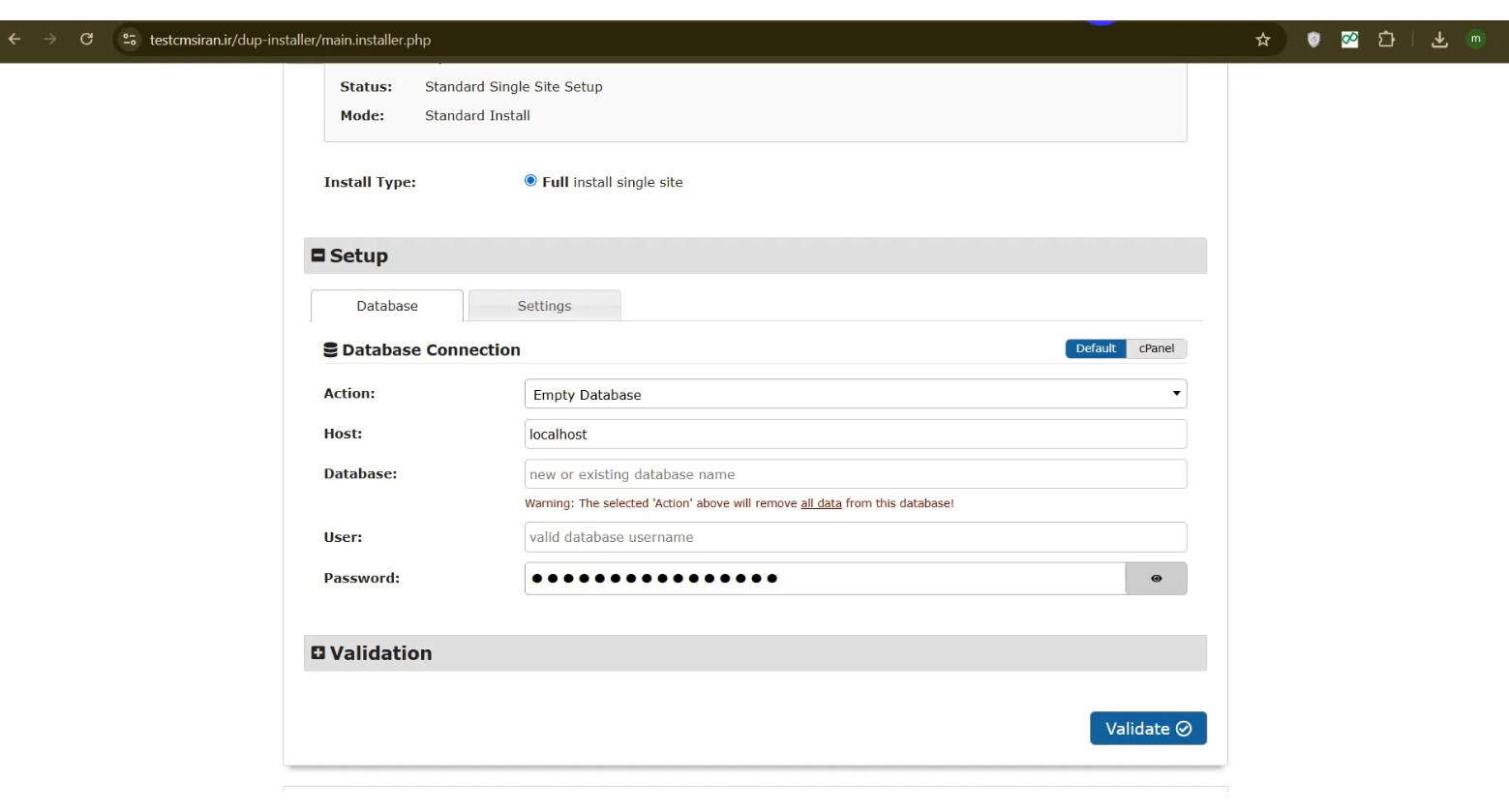Image resolution: width=1509 pixels, height=812 pixels.
Task: Click the Password input field
Action: coord(825,579)
